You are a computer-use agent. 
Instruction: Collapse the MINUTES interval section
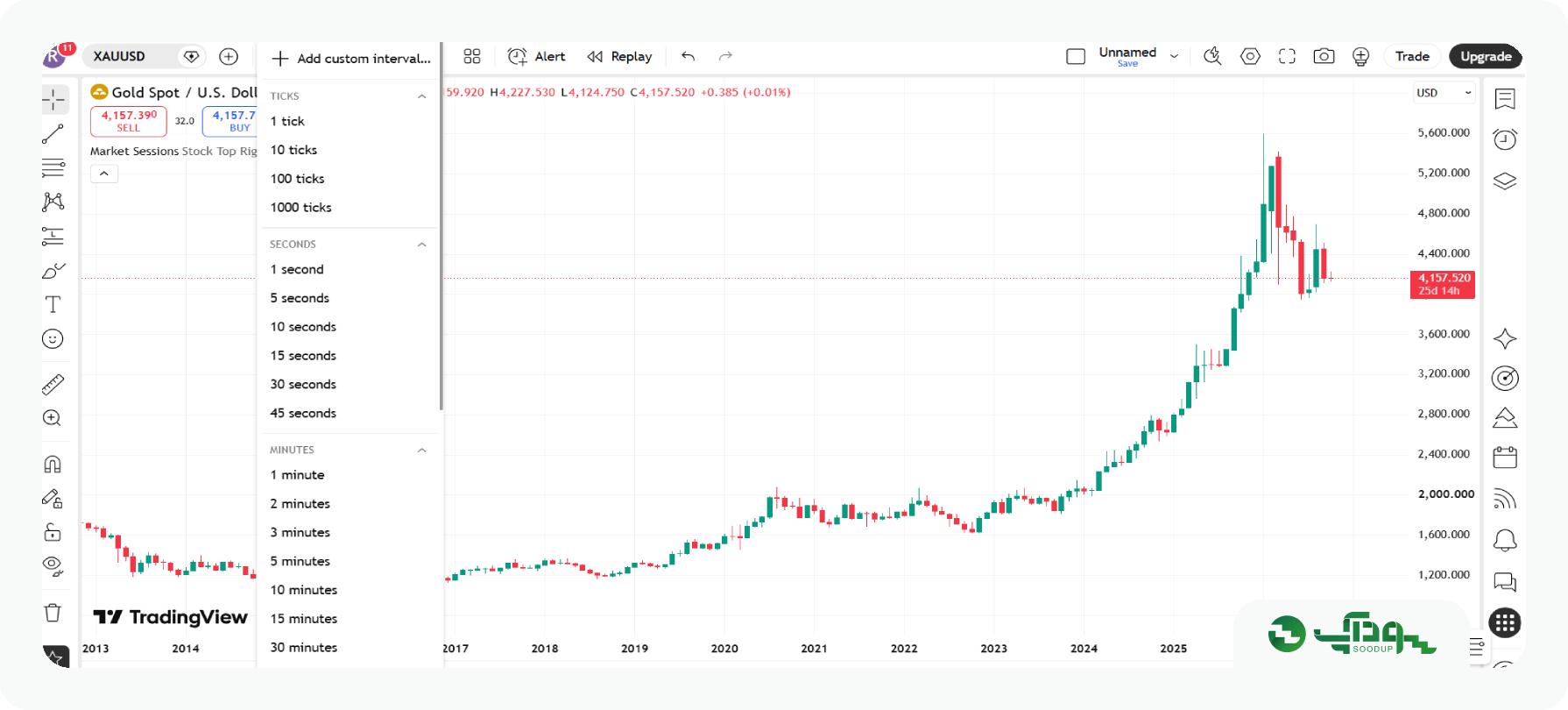pyautogui.click(x=421, y=451)
